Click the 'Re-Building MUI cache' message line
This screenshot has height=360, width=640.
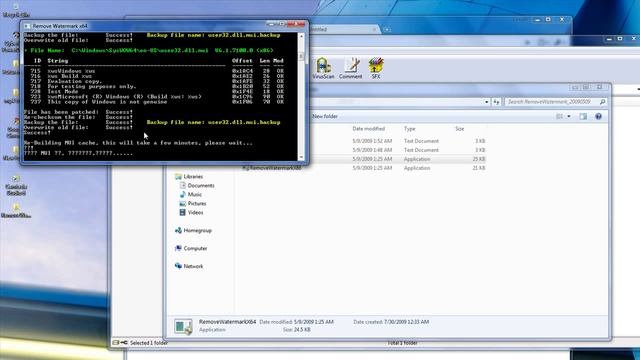138,143
